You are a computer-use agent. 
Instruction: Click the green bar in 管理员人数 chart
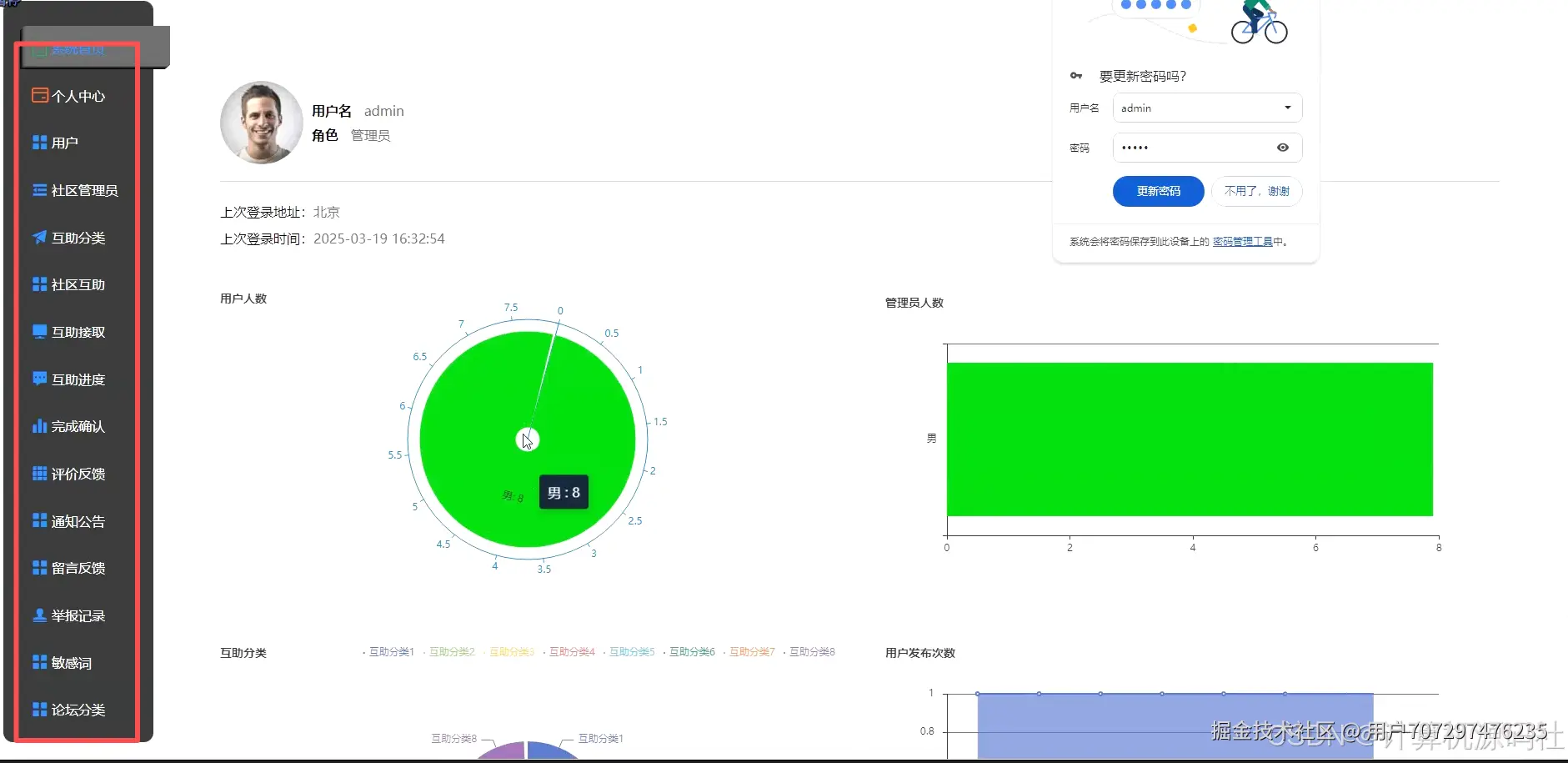coord(1190,439)
